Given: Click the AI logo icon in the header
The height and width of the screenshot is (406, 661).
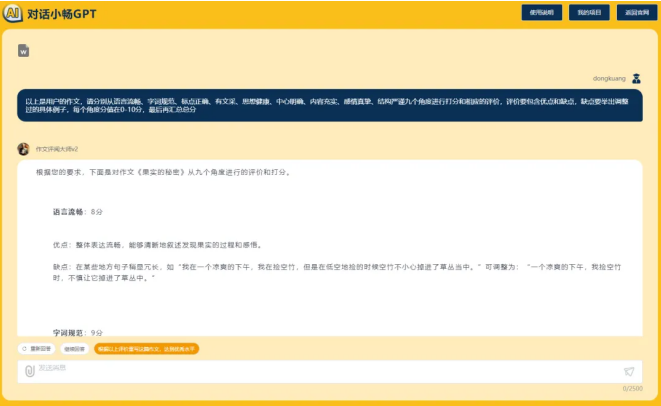Looking at the screenshot, I should click(12, 13).
